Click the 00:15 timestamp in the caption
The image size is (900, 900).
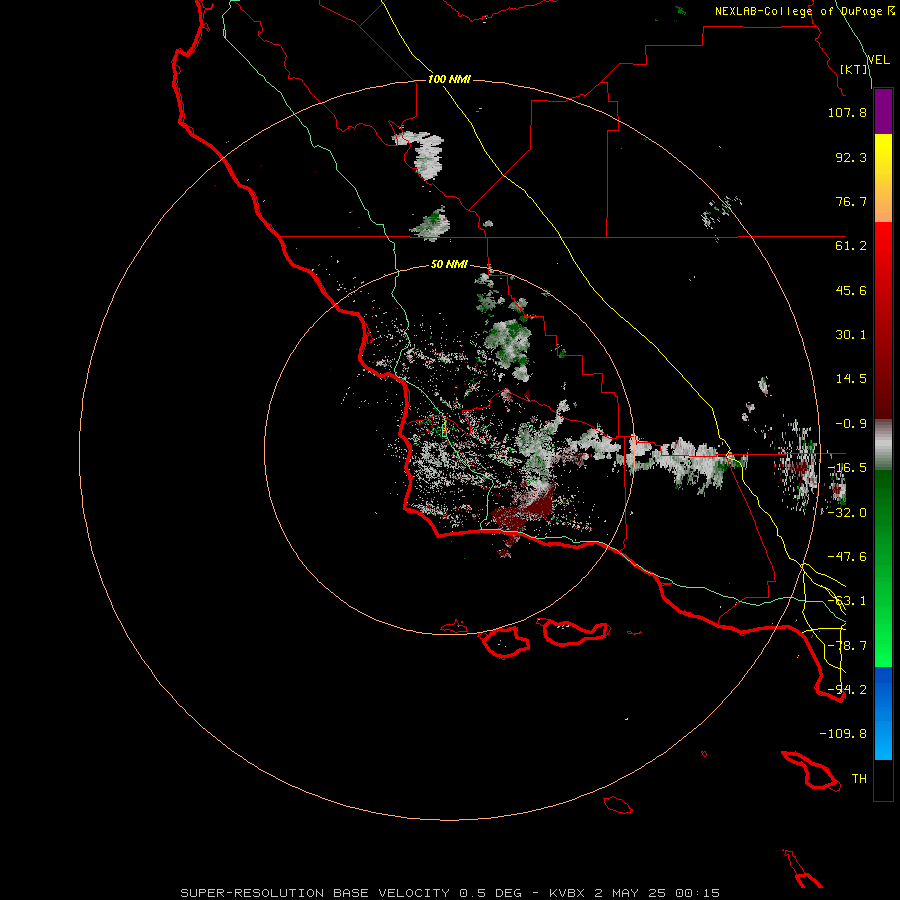click(x=697, y=893)
